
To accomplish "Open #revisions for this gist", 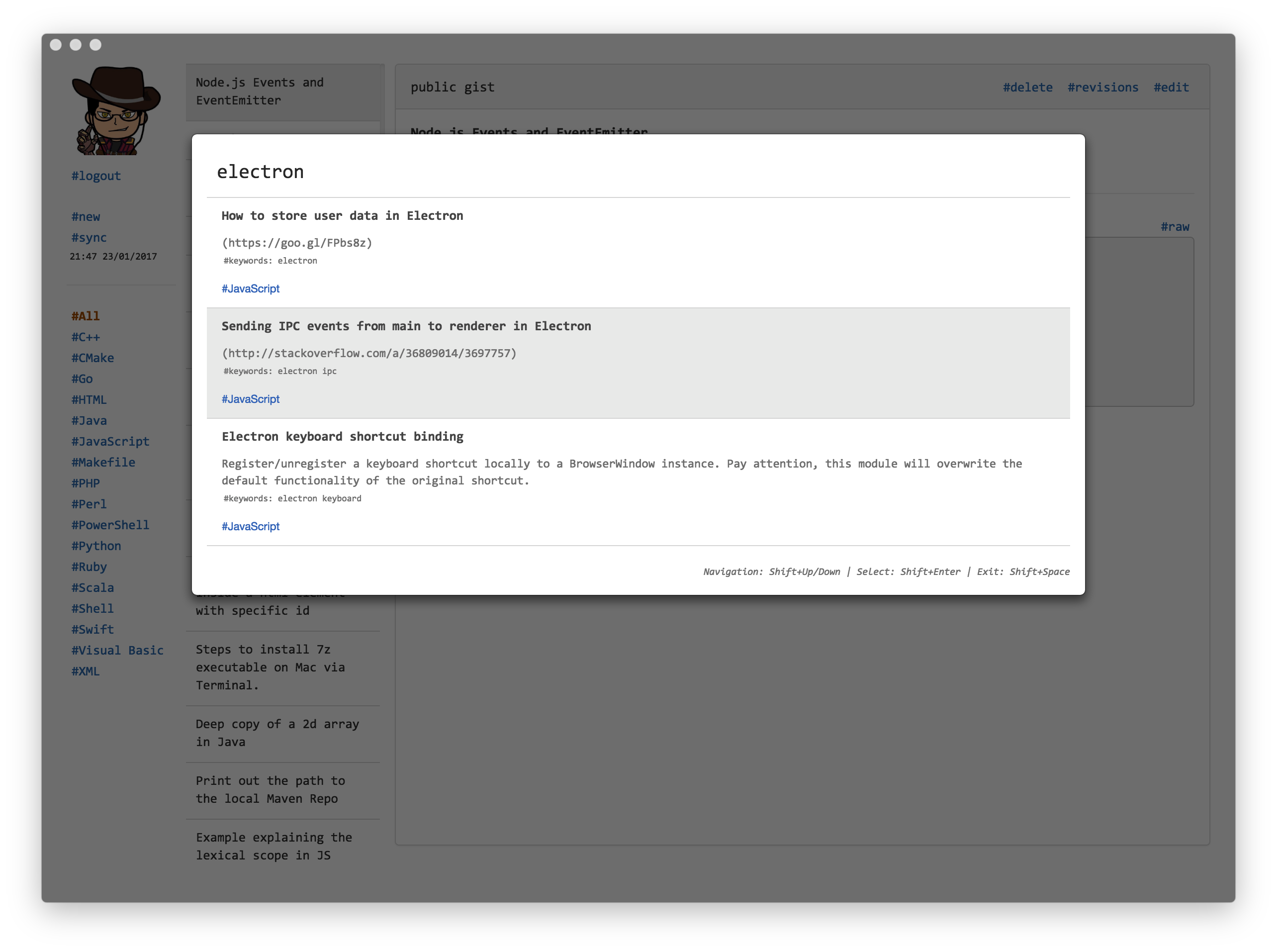I will coord(1102,88).
